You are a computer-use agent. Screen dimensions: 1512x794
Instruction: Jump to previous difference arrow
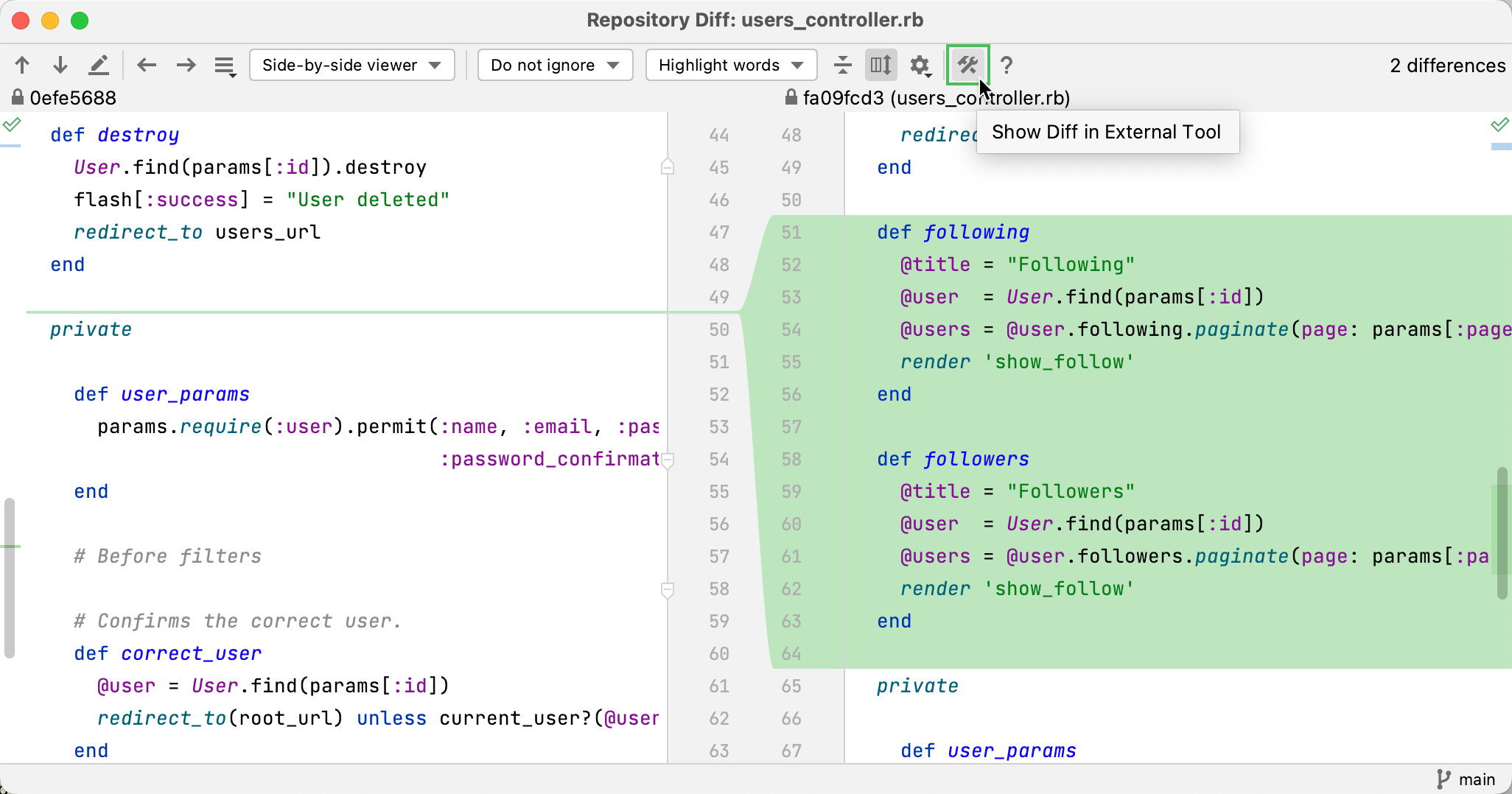tap(22, 66)
